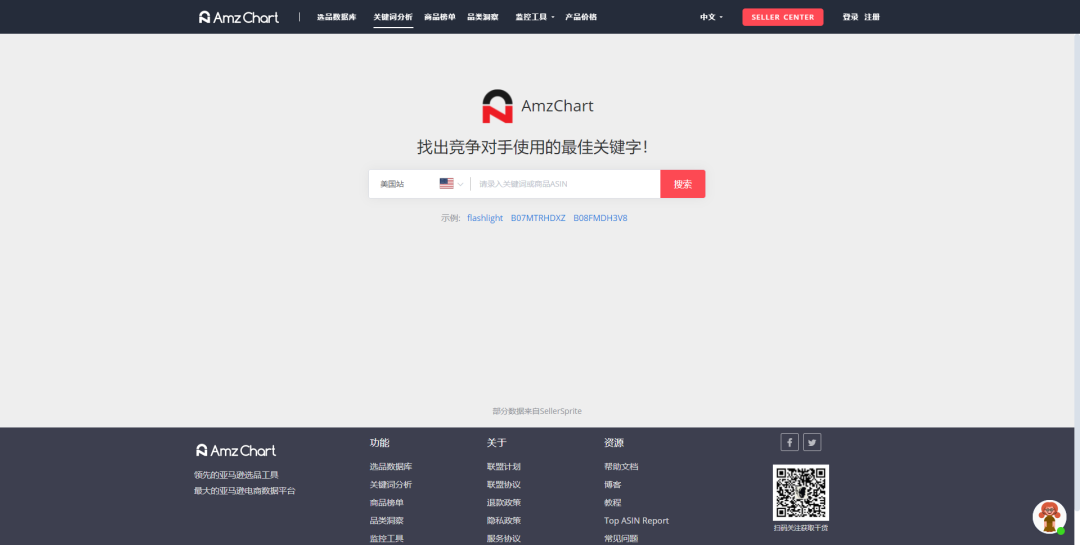This screenshot has width=1080, height=545.
Task: Click the 功能 footer heading
Action: [380, 442]
